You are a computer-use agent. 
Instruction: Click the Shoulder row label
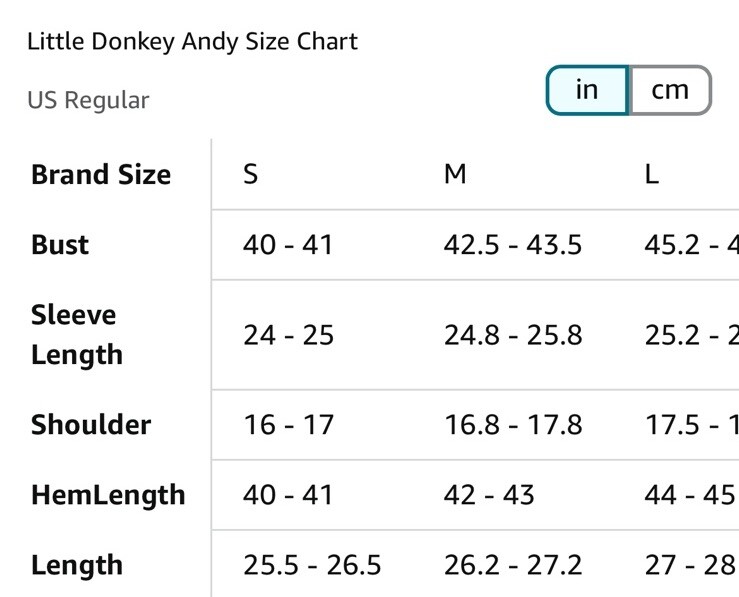click(x=91, y=424)
